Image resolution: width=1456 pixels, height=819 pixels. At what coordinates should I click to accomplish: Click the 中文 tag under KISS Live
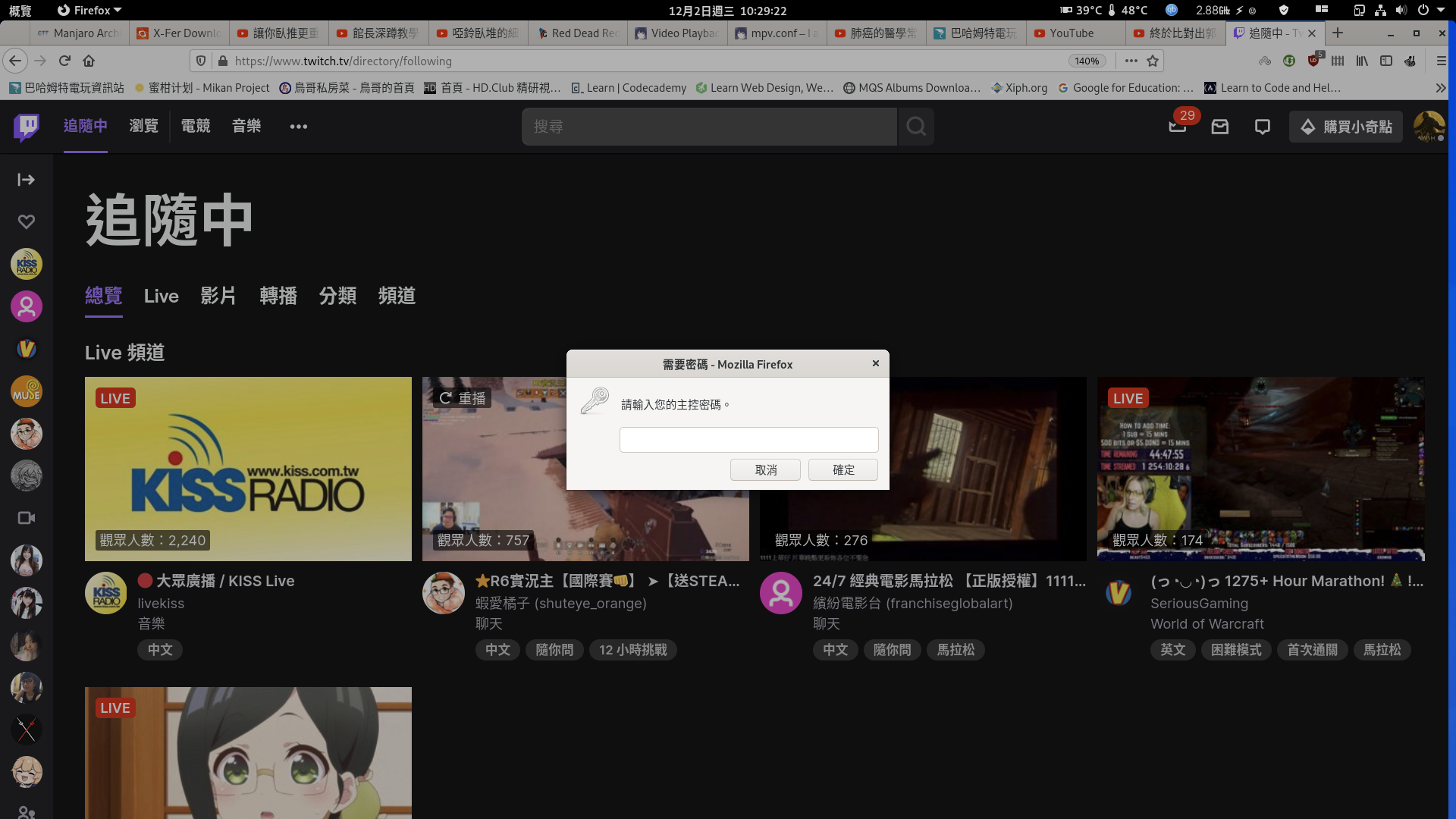click(159, 650)
